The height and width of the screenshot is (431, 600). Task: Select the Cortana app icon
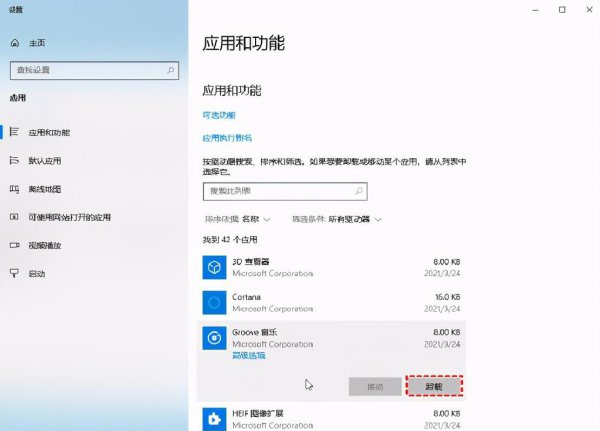point(215,302)
